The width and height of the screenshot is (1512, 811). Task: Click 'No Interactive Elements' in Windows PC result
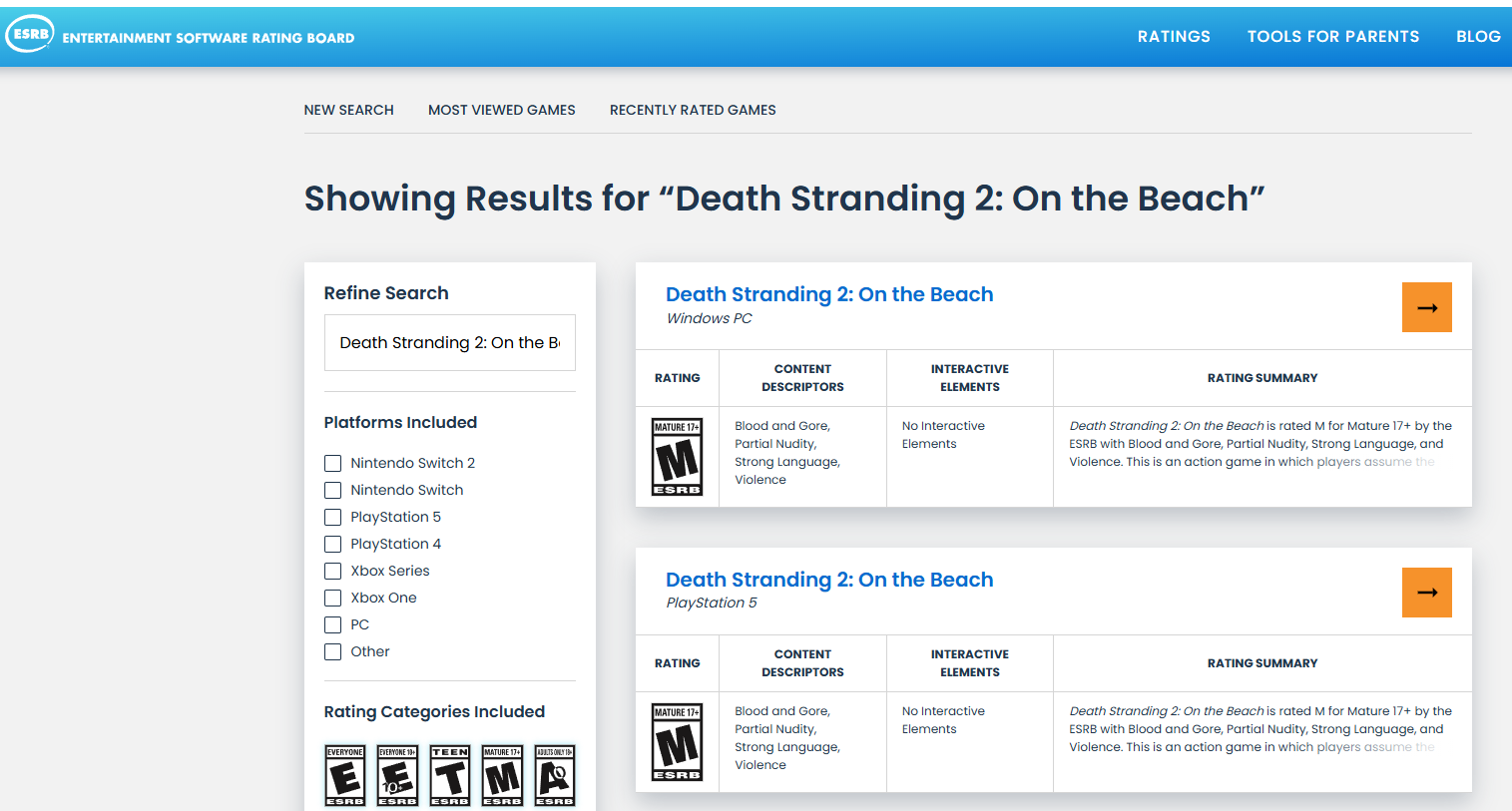[x=943, y=435]
